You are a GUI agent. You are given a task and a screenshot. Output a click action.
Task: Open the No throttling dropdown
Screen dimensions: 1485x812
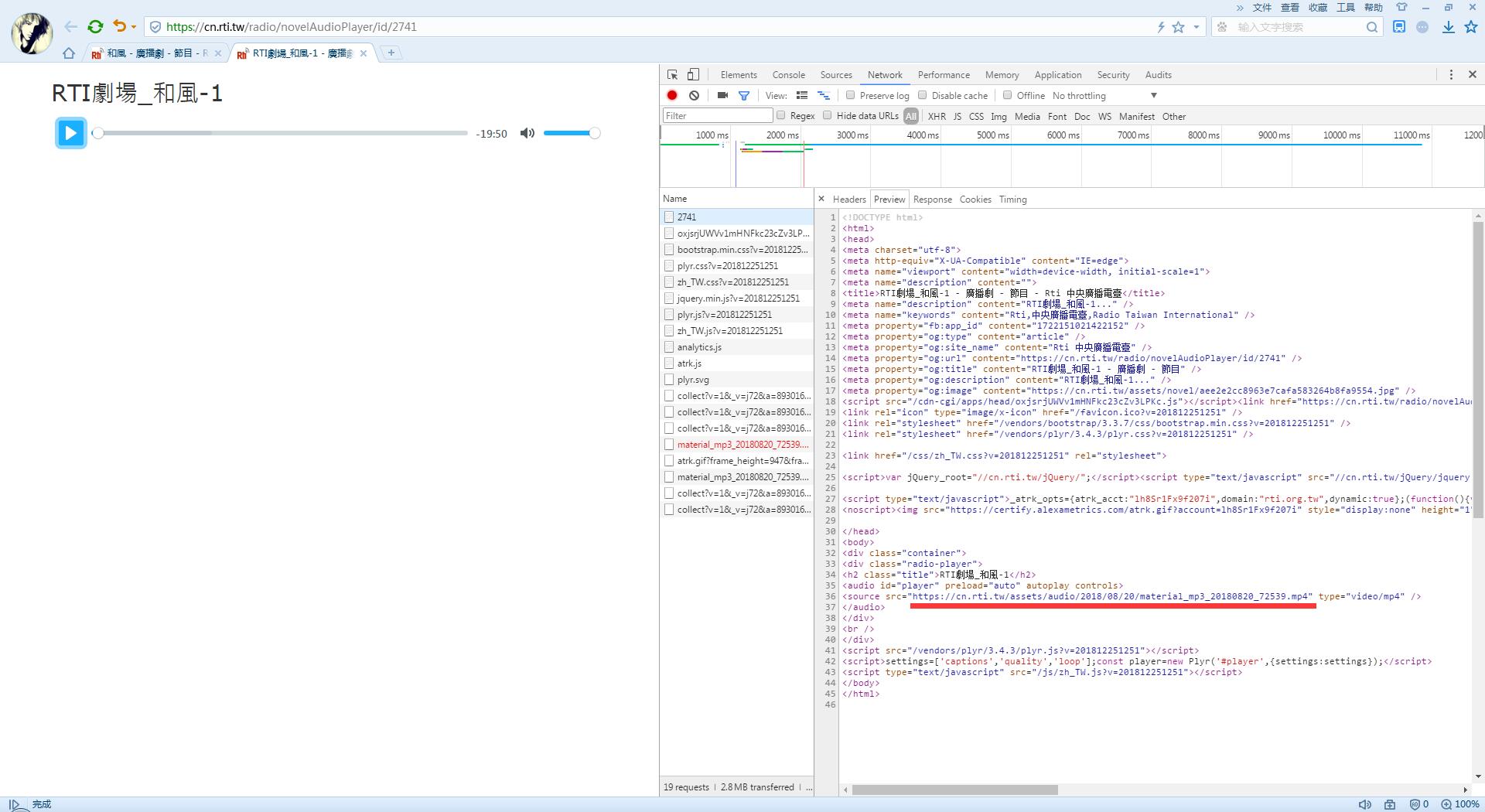(x=1104, y=96)
